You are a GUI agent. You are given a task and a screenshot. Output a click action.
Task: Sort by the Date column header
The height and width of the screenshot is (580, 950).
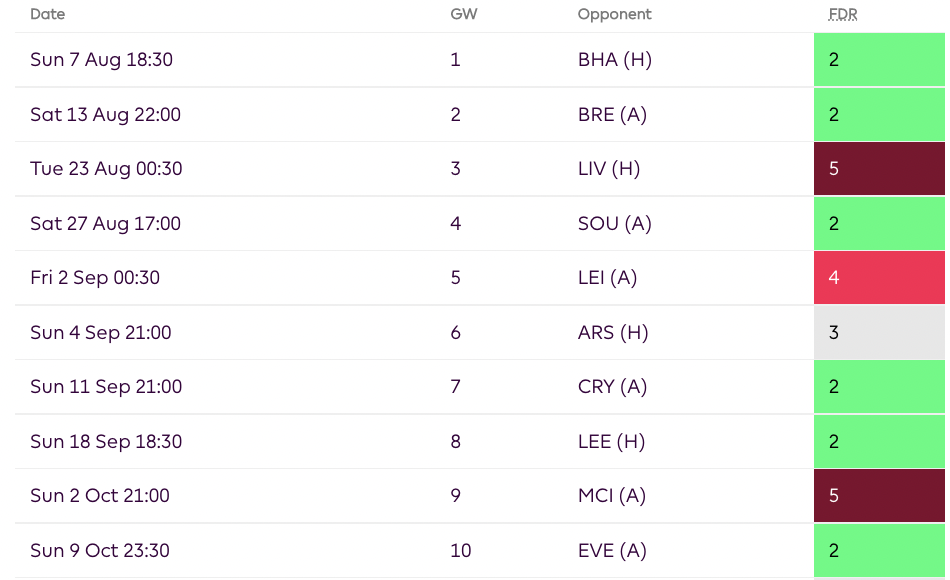[x=46, y=14]
